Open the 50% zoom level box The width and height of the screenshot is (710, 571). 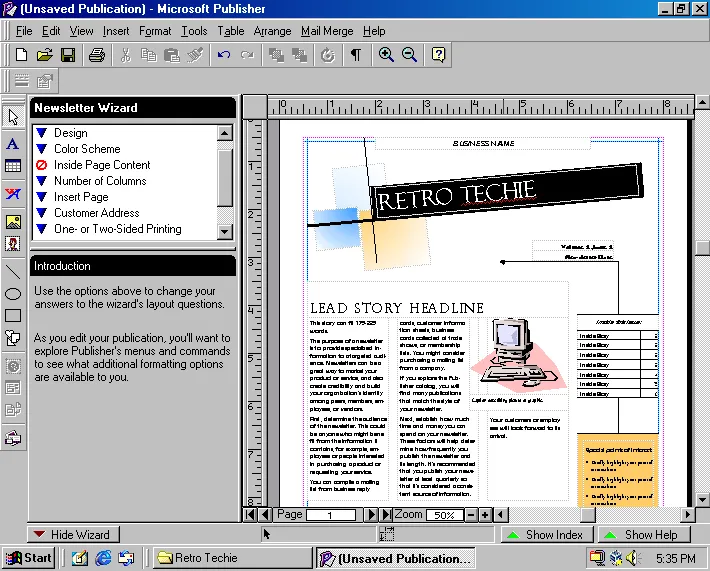(x=444, y=515)
